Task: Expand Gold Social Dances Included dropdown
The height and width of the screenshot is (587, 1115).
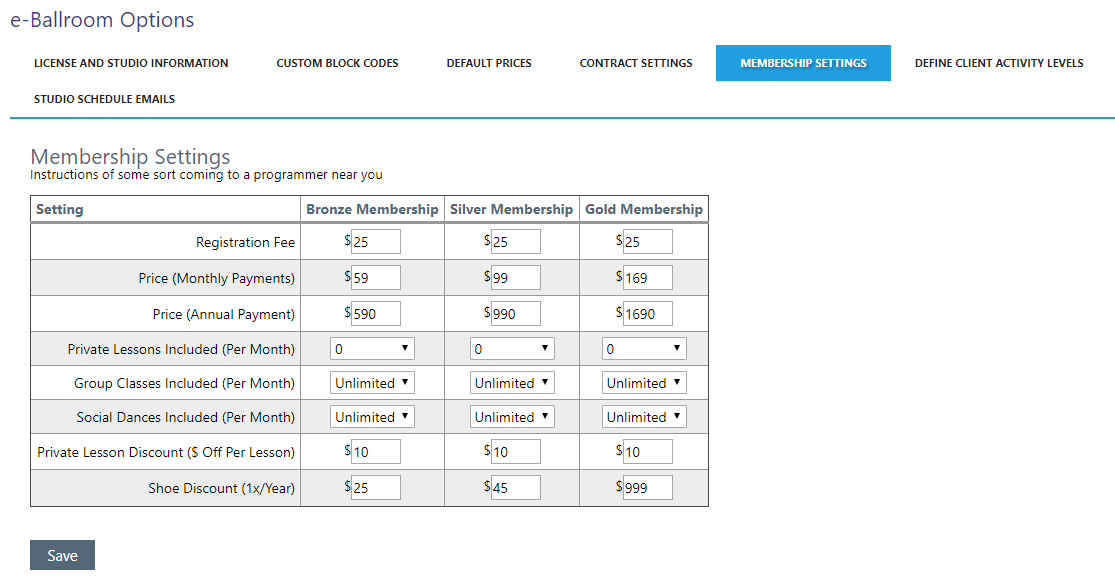Action: pos(644,417)
